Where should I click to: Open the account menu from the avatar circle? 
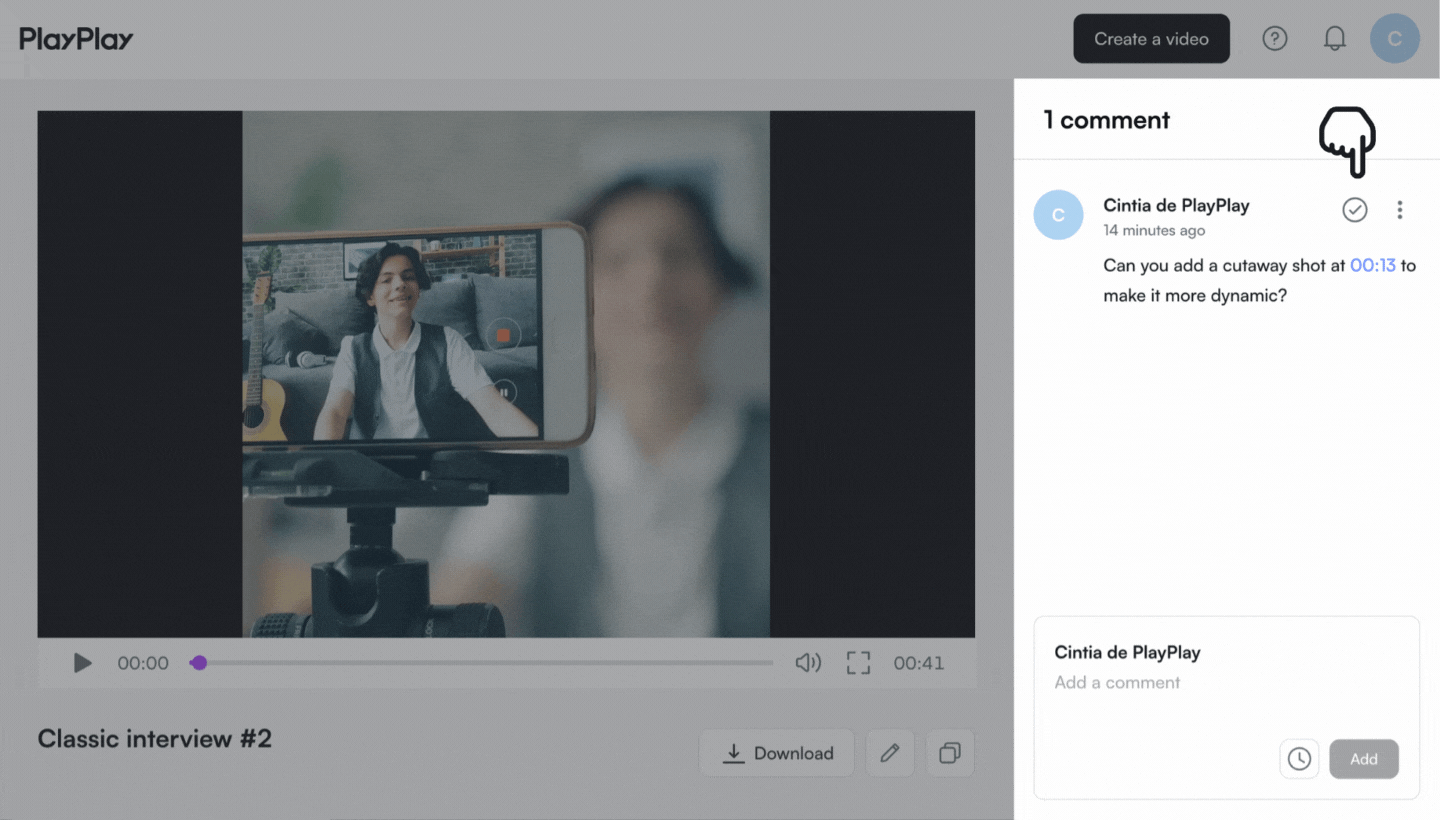coord(1394,38)
